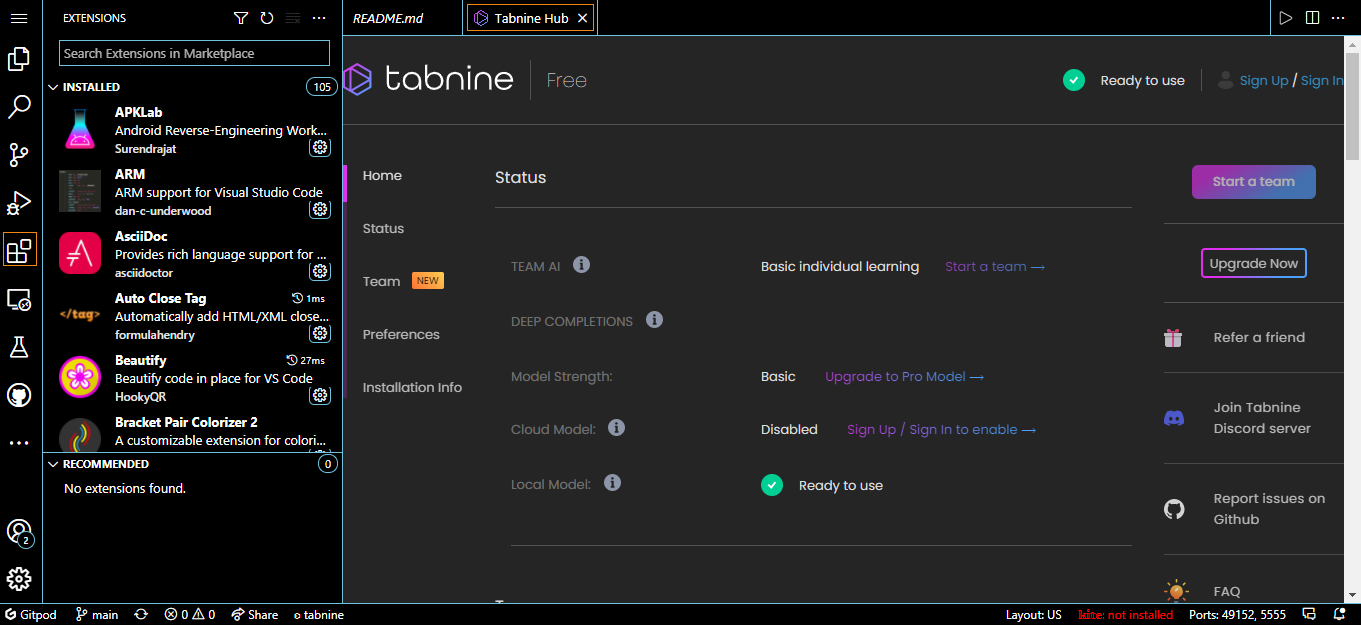Open the hamburger application menu

point(18,18)
